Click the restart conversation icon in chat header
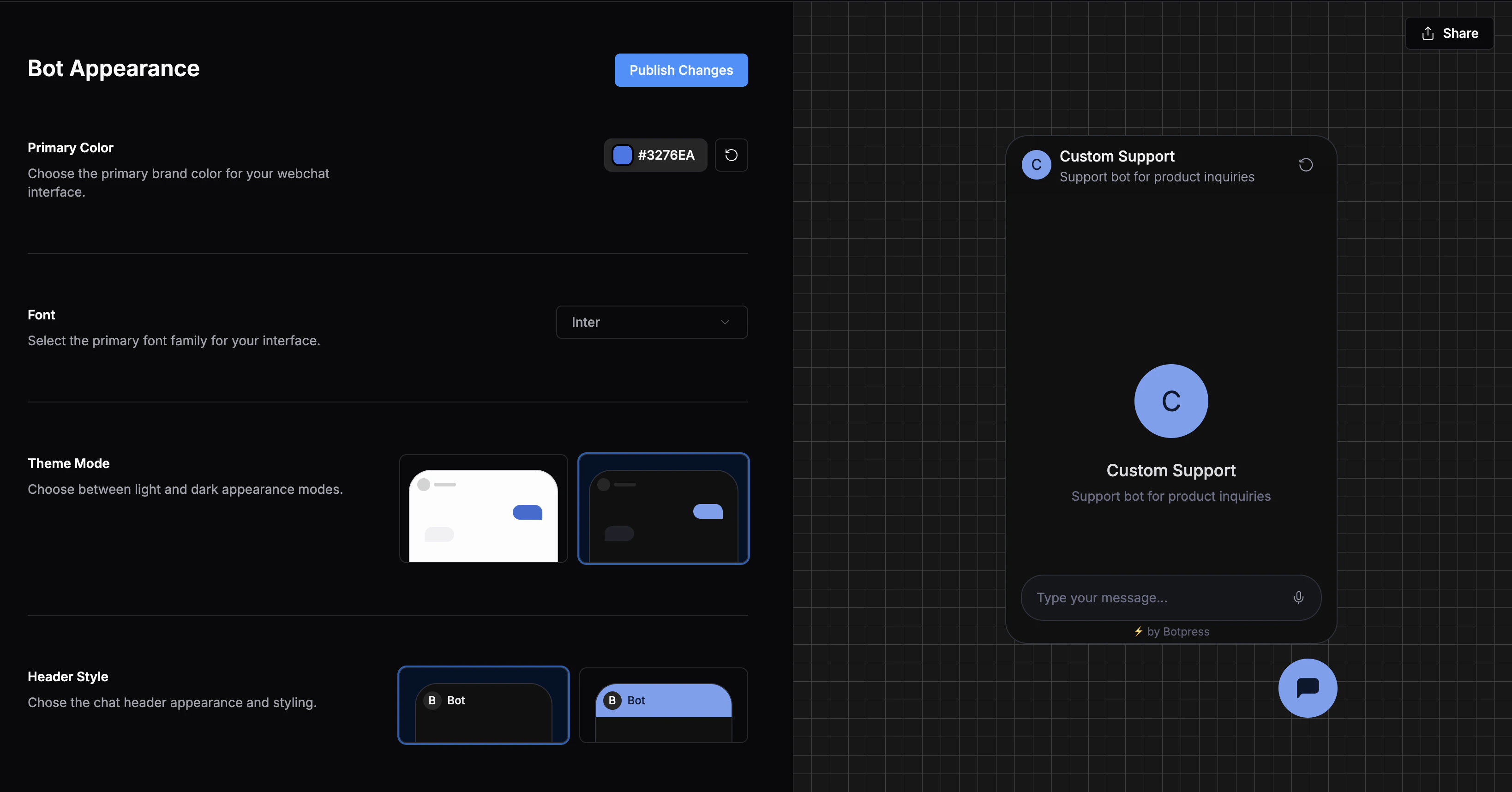The image size is (1512, 792). tap(1305, 165)
